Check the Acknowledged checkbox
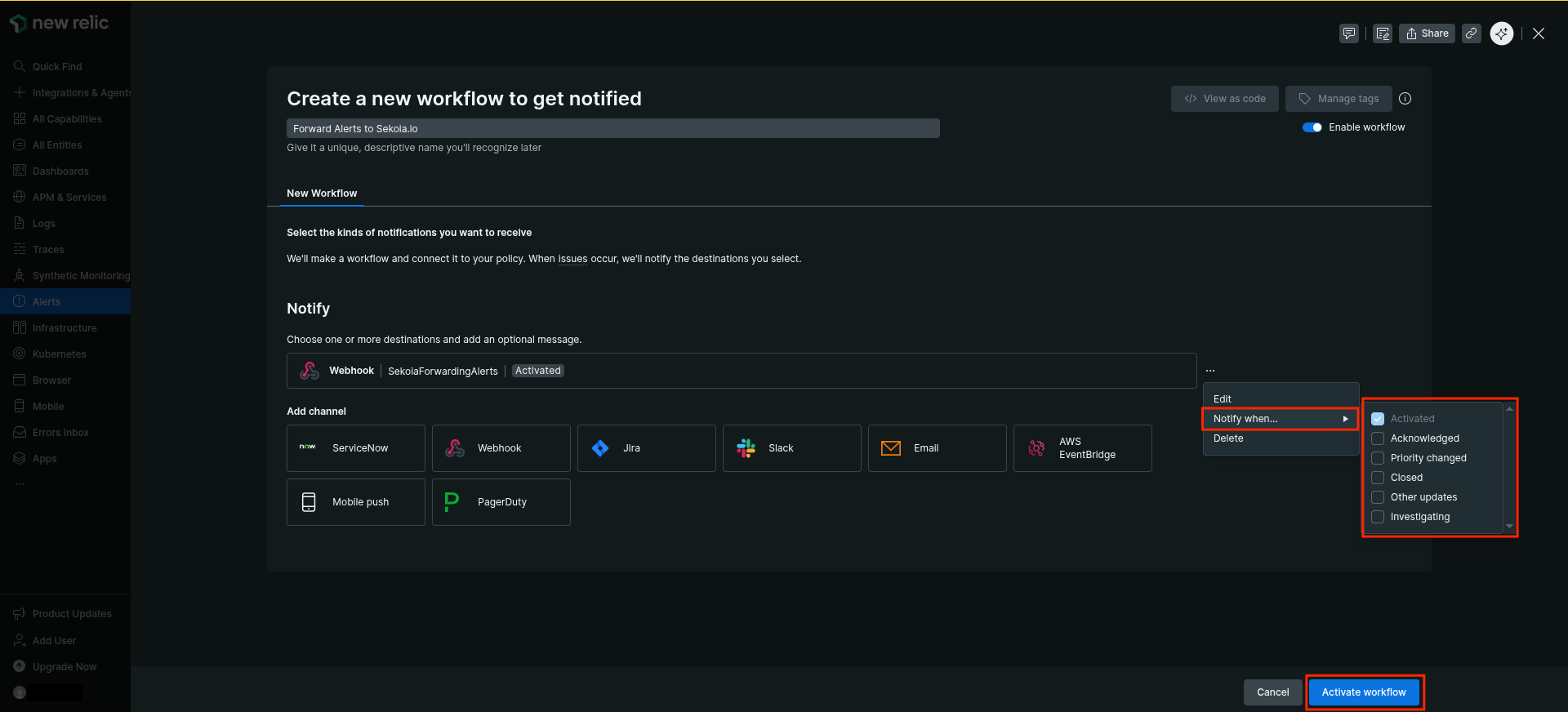The image size is (1568, 712). tap(1378, 438)
